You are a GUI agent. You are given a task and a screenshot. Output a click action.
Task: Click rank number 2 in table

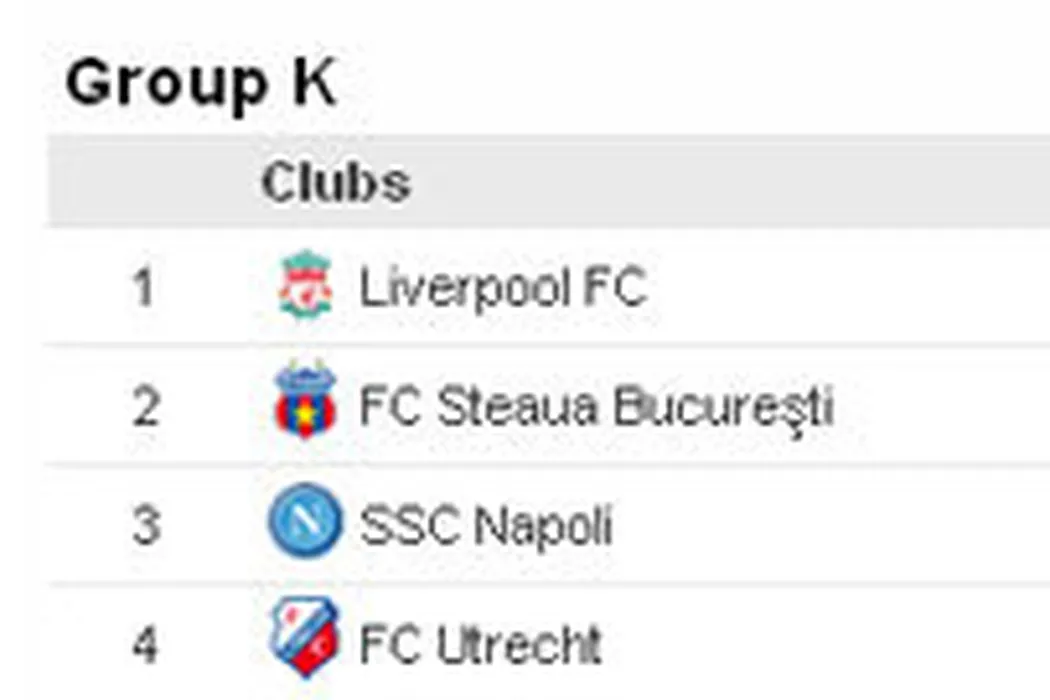(x=145, y=407)
